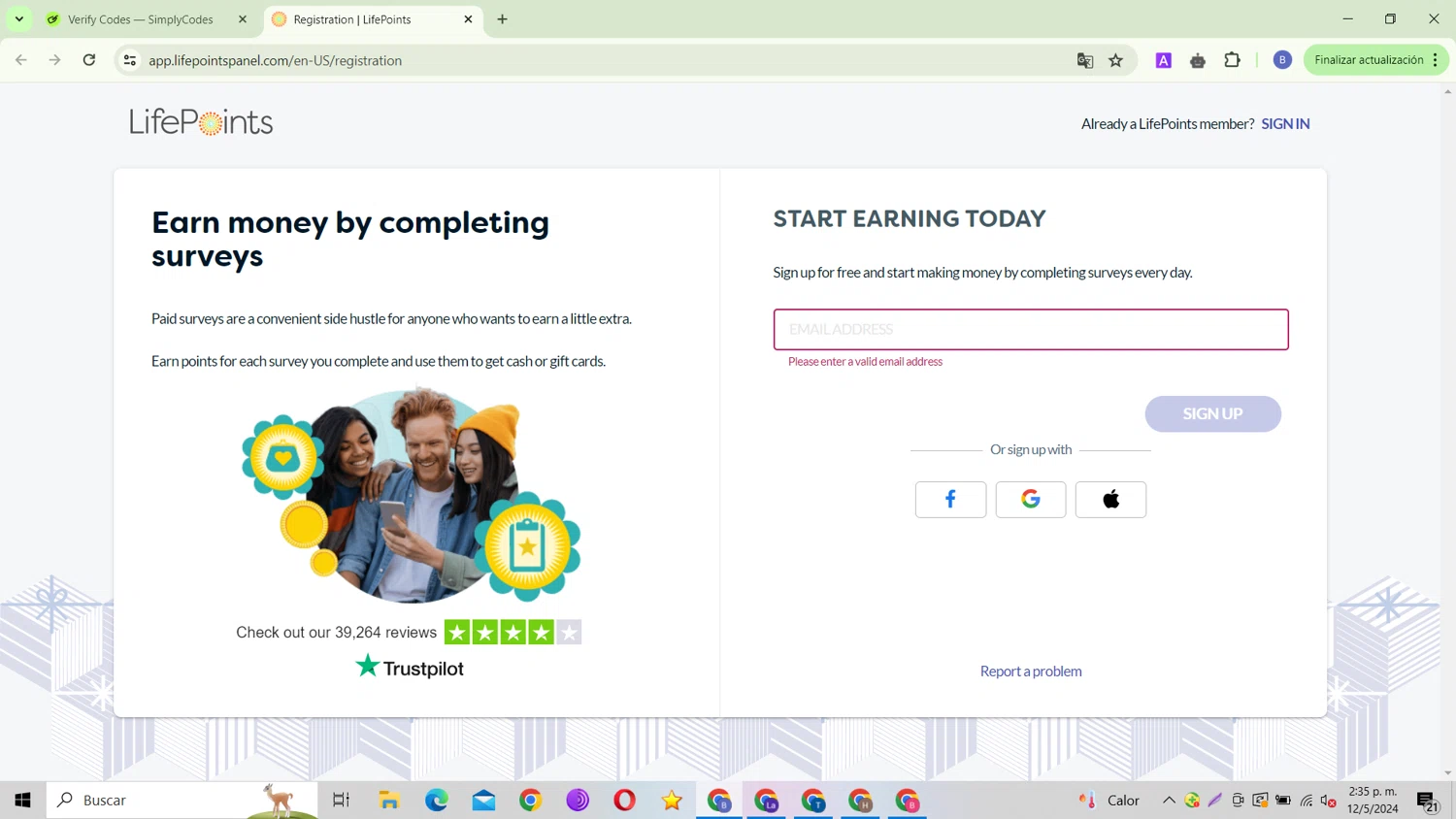Viewport: 1456px width, 819px height.
Task: Open the notification center icon
Action: (1427, 802)
